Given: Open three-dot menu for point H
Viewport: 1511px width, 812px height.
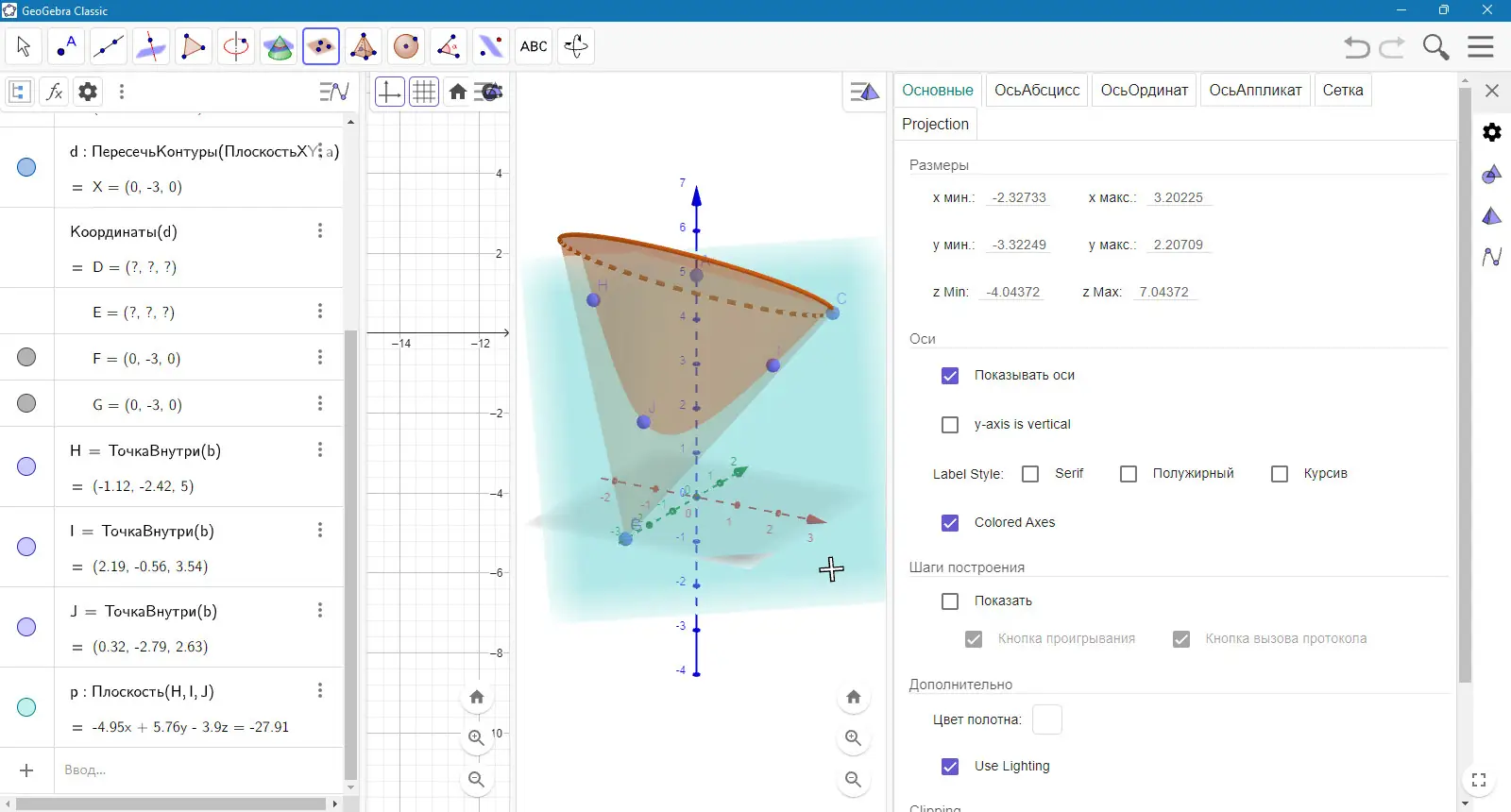Looking at the screenshot, I should click(x=320, y=449).
